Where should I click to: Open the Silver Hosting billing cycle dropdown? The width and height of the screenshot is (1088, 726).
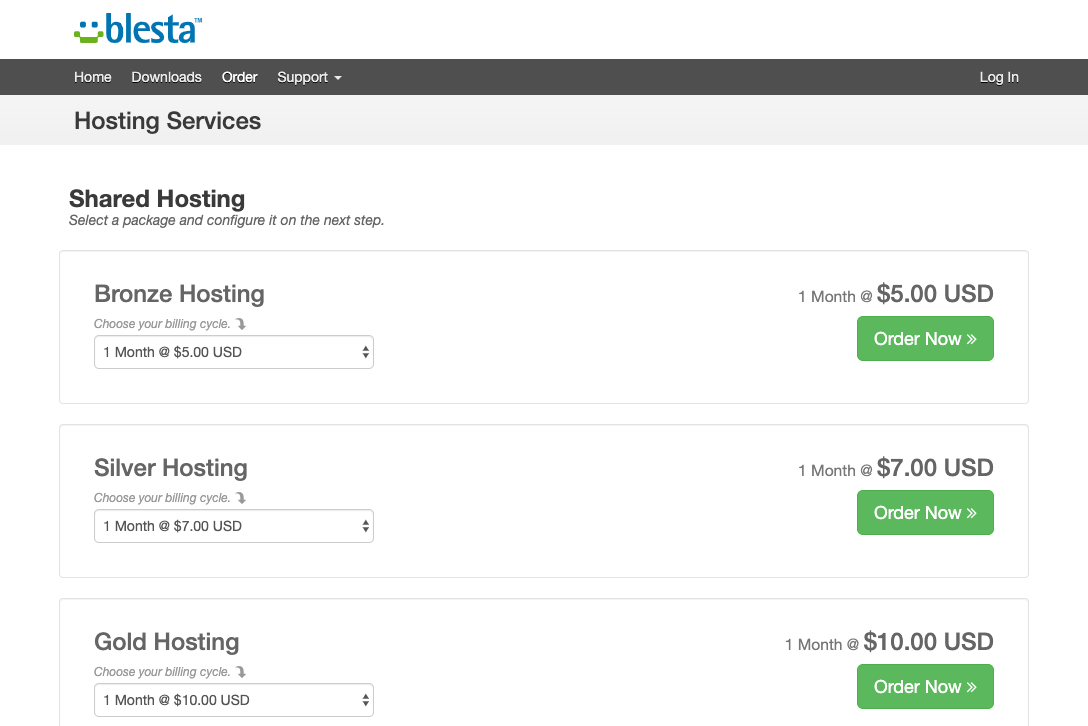click(233, 526)
